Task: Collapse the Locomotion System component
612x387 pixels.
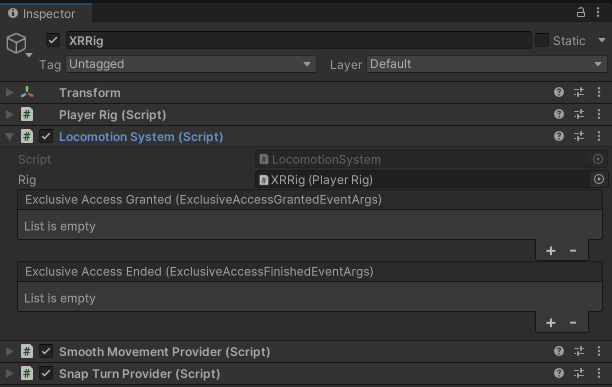Action: point(9,137)
